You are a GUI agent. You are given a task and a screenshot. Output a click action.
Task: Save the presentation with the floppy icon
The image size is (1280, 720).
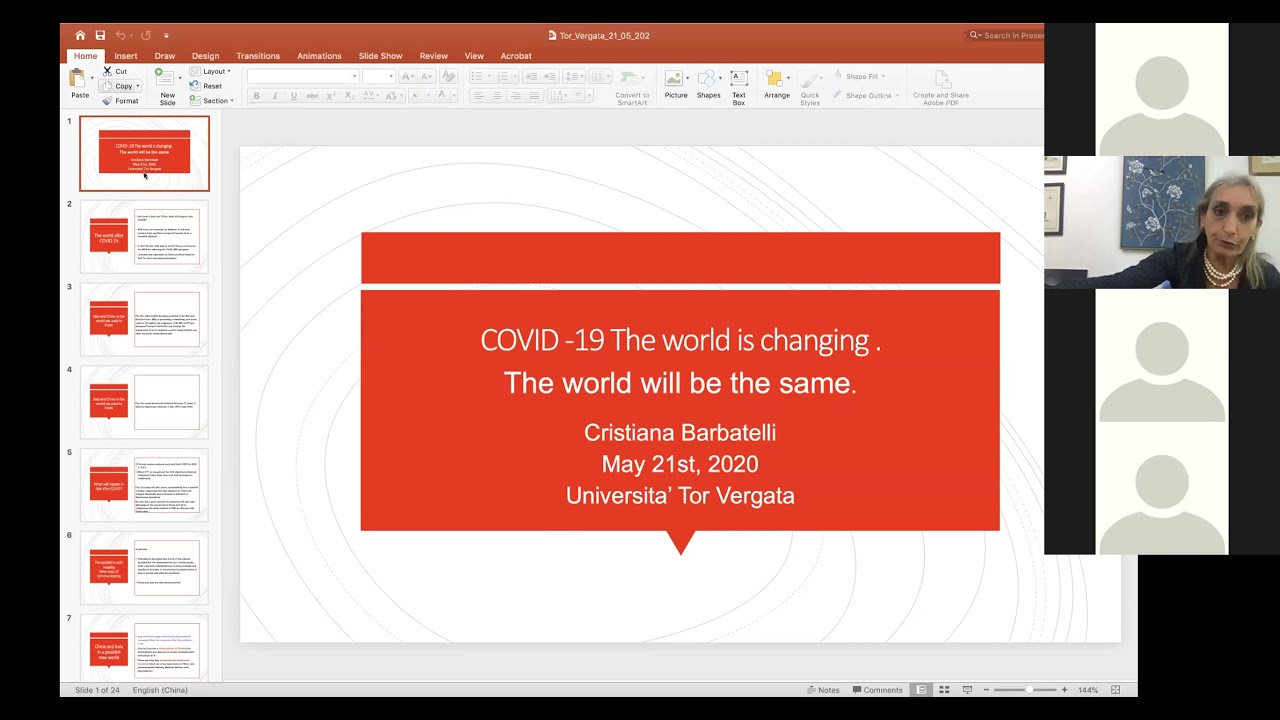tap(100, 35)
